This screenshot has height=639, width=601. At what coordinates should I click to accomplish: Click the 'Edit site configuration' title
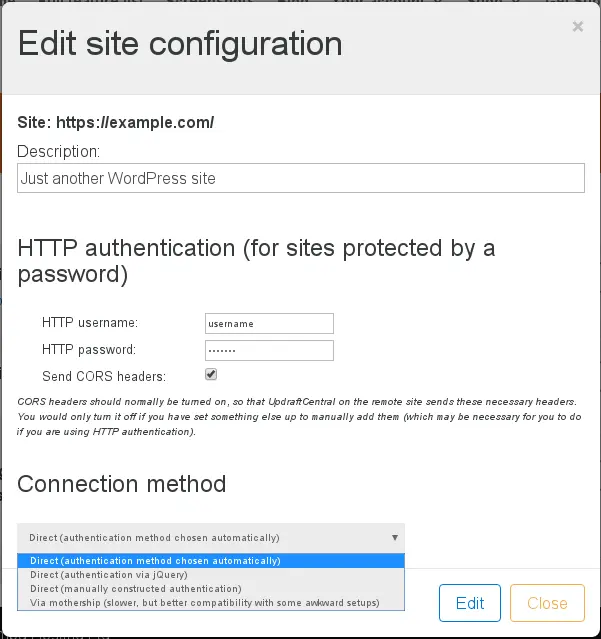[x=180, y=44]
